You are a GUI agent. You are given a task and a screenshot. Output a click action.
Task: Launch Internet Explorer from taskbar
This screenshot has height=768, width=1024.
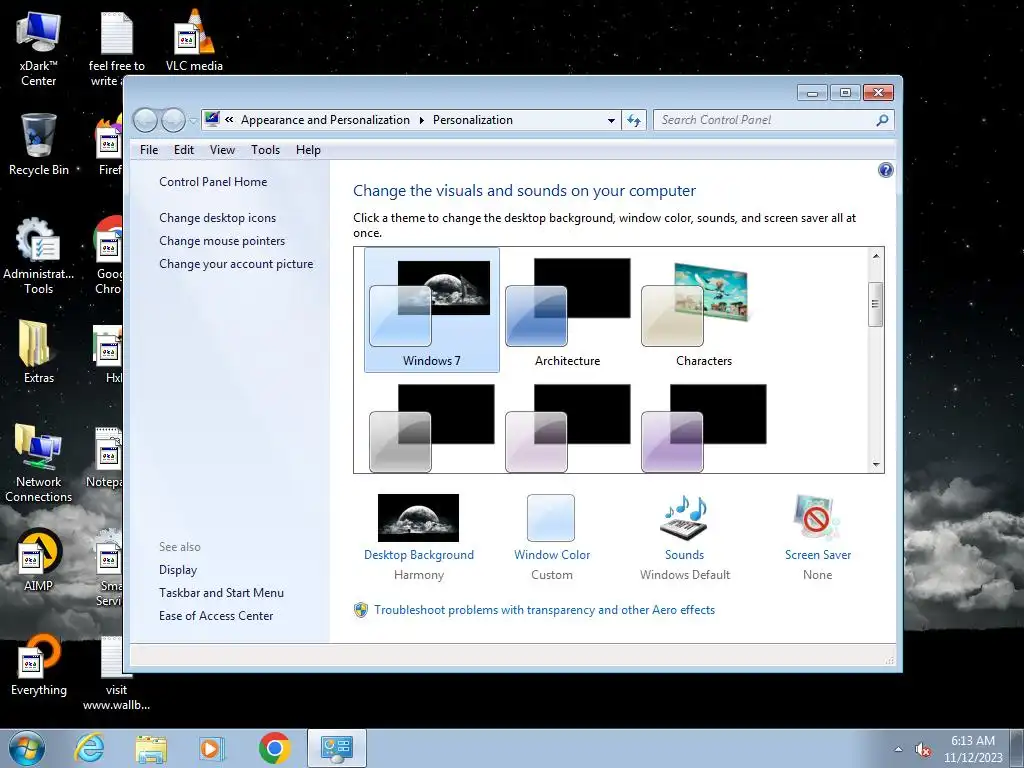click(x=89, y=748)
